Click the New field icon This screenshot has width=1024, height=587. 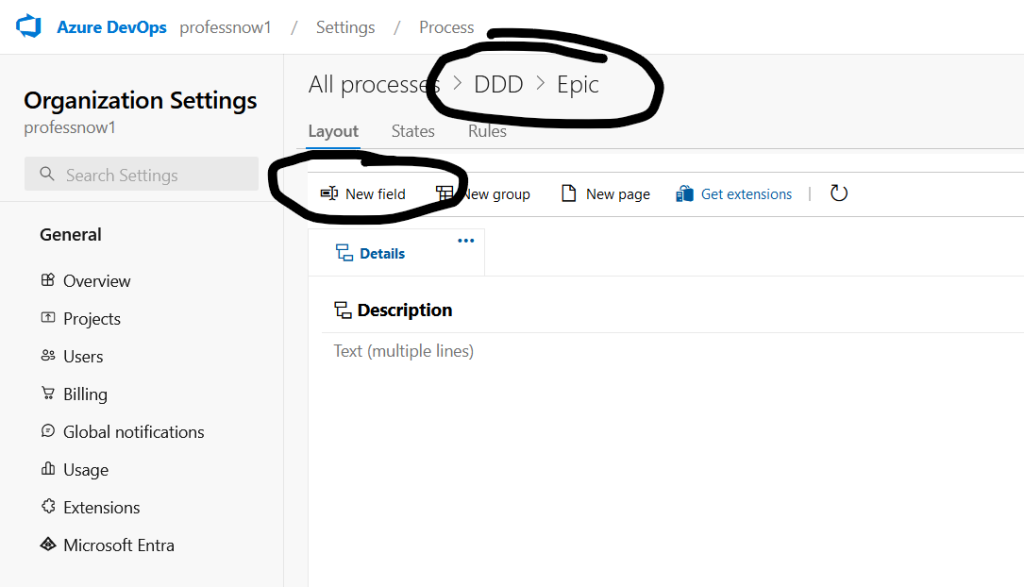329,194
